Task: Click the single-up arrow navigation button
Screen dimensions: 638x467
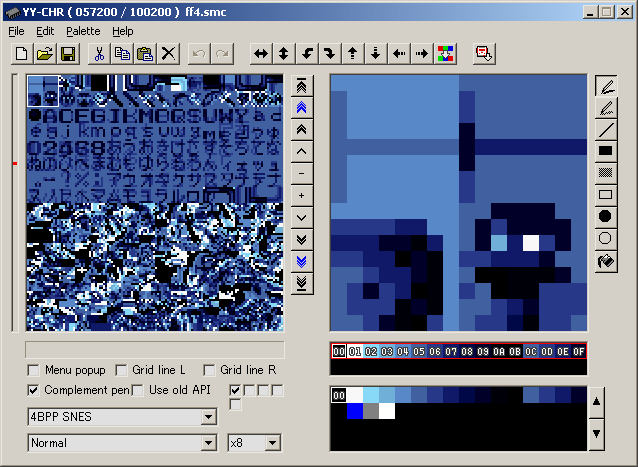Action: tap(302, 152)
